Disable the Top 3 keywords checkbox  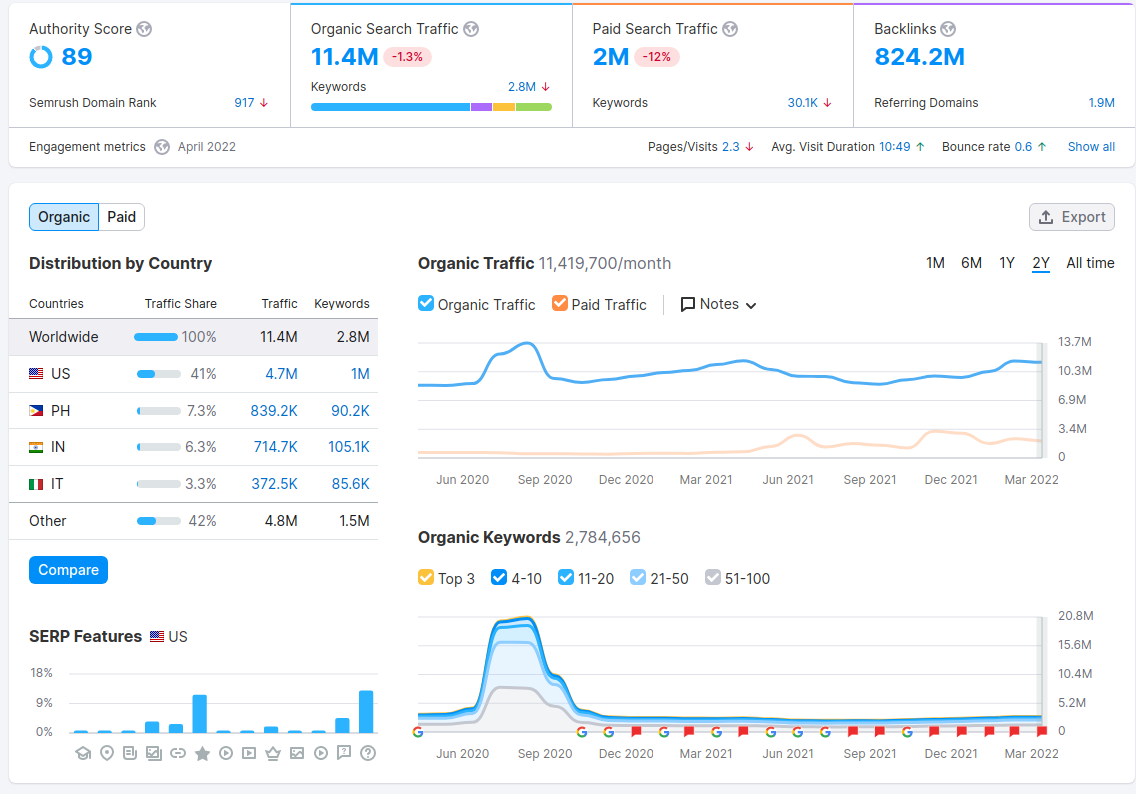click(x=426, y=578)
